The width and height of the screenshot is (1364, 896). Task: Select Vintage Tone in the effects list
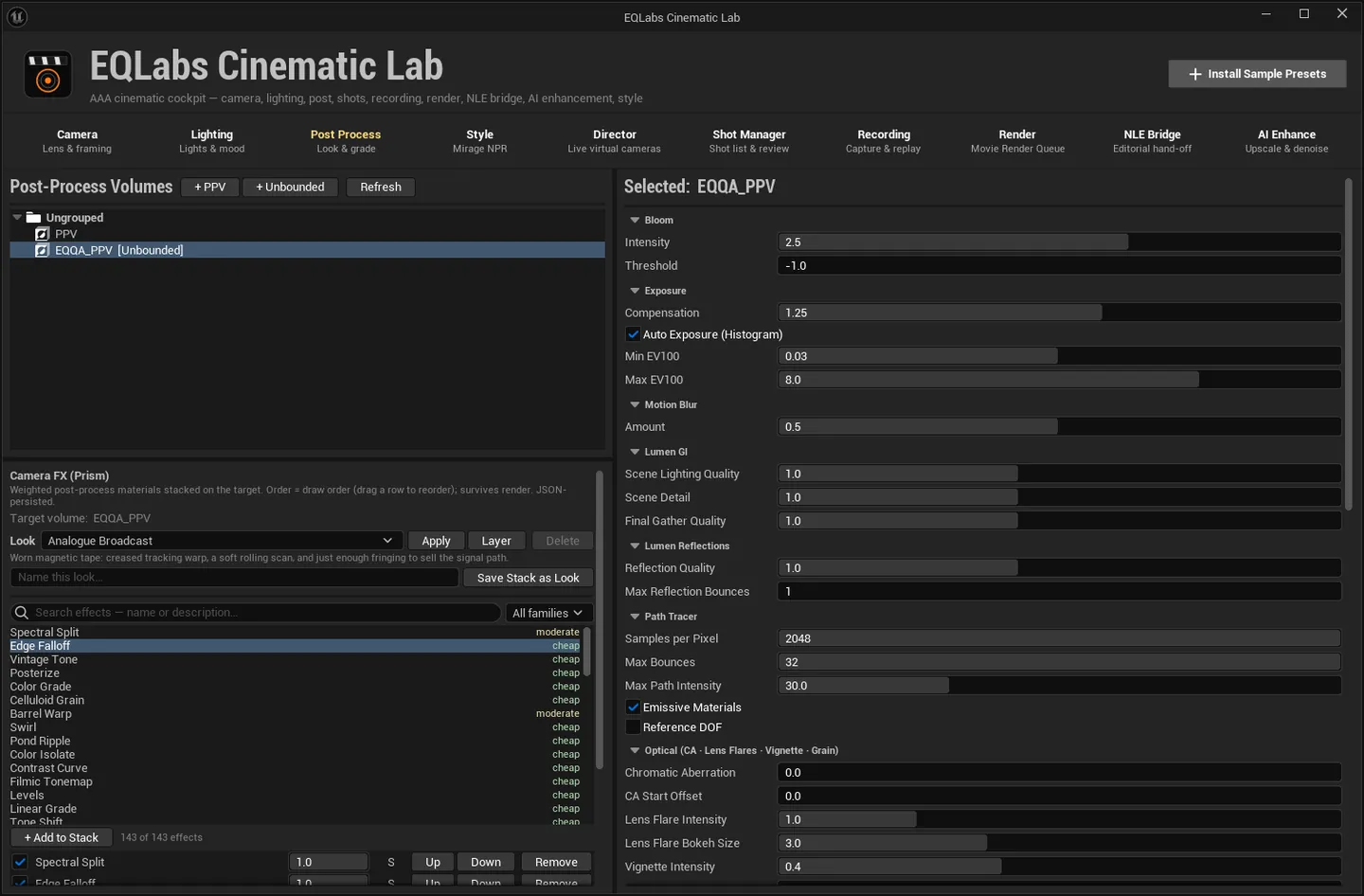click(x=295, y=659)
